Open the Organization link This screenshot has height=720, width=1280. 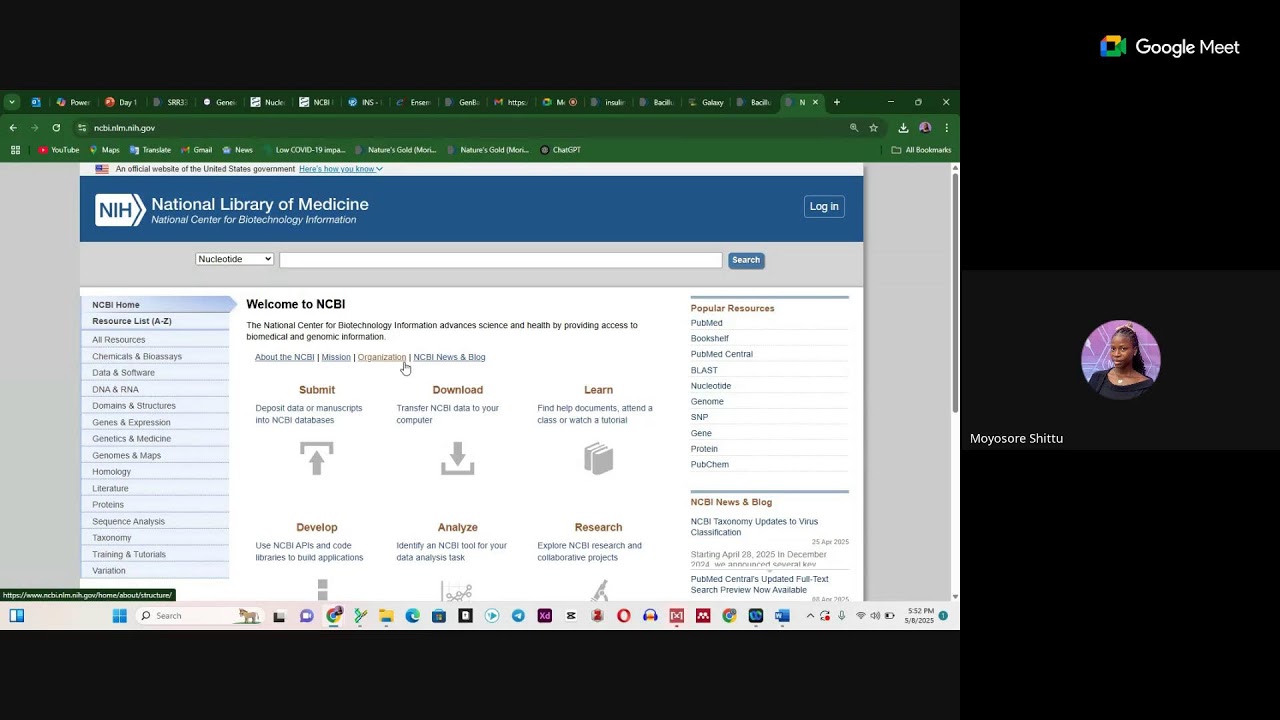pyautogui.click(x=382, y=357)
